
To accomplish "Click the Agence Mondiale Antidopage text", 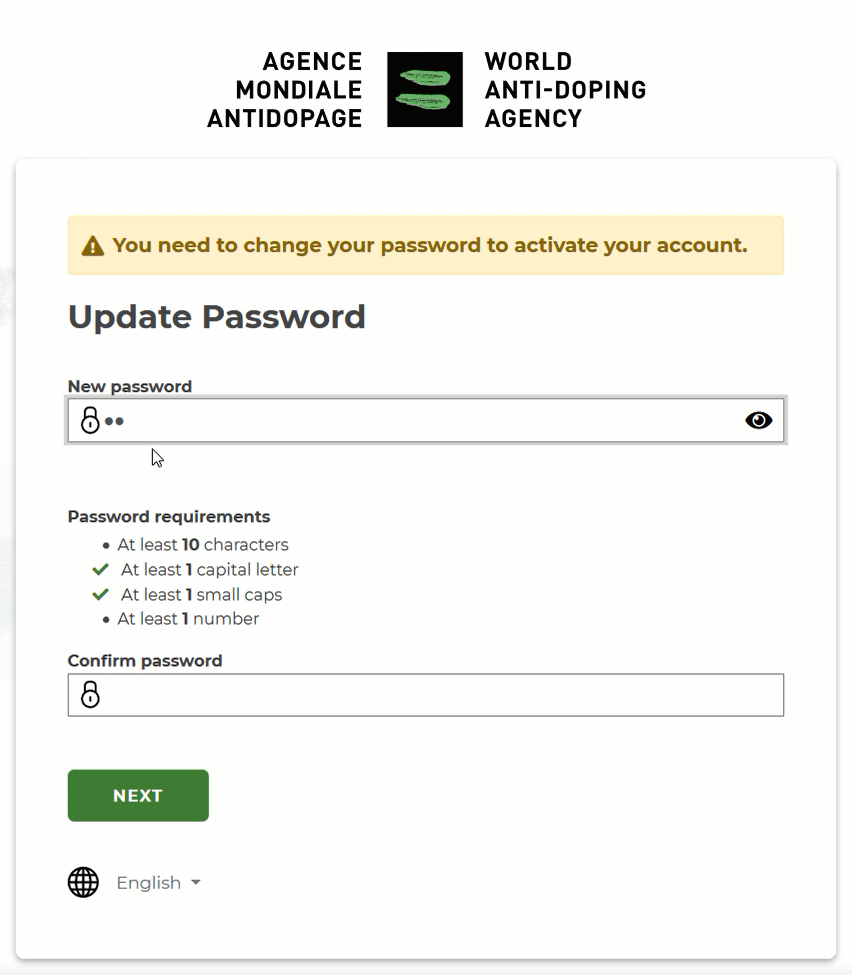I will point(284,90).
